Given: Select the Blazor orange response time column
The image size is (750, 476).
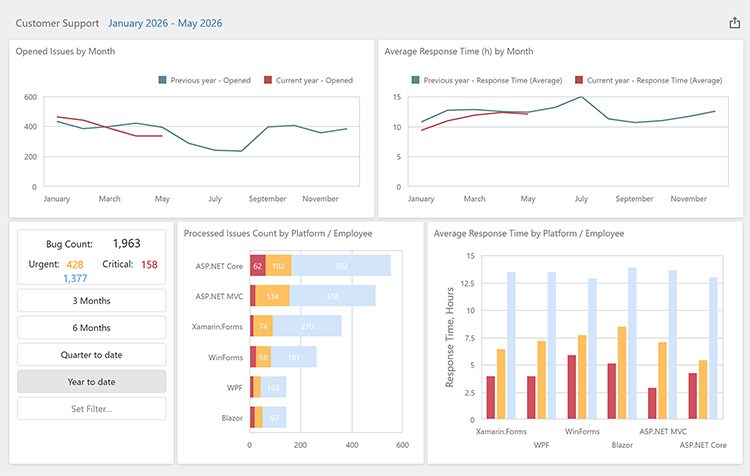Looking at the screenshot, I should tap(622, 373).
